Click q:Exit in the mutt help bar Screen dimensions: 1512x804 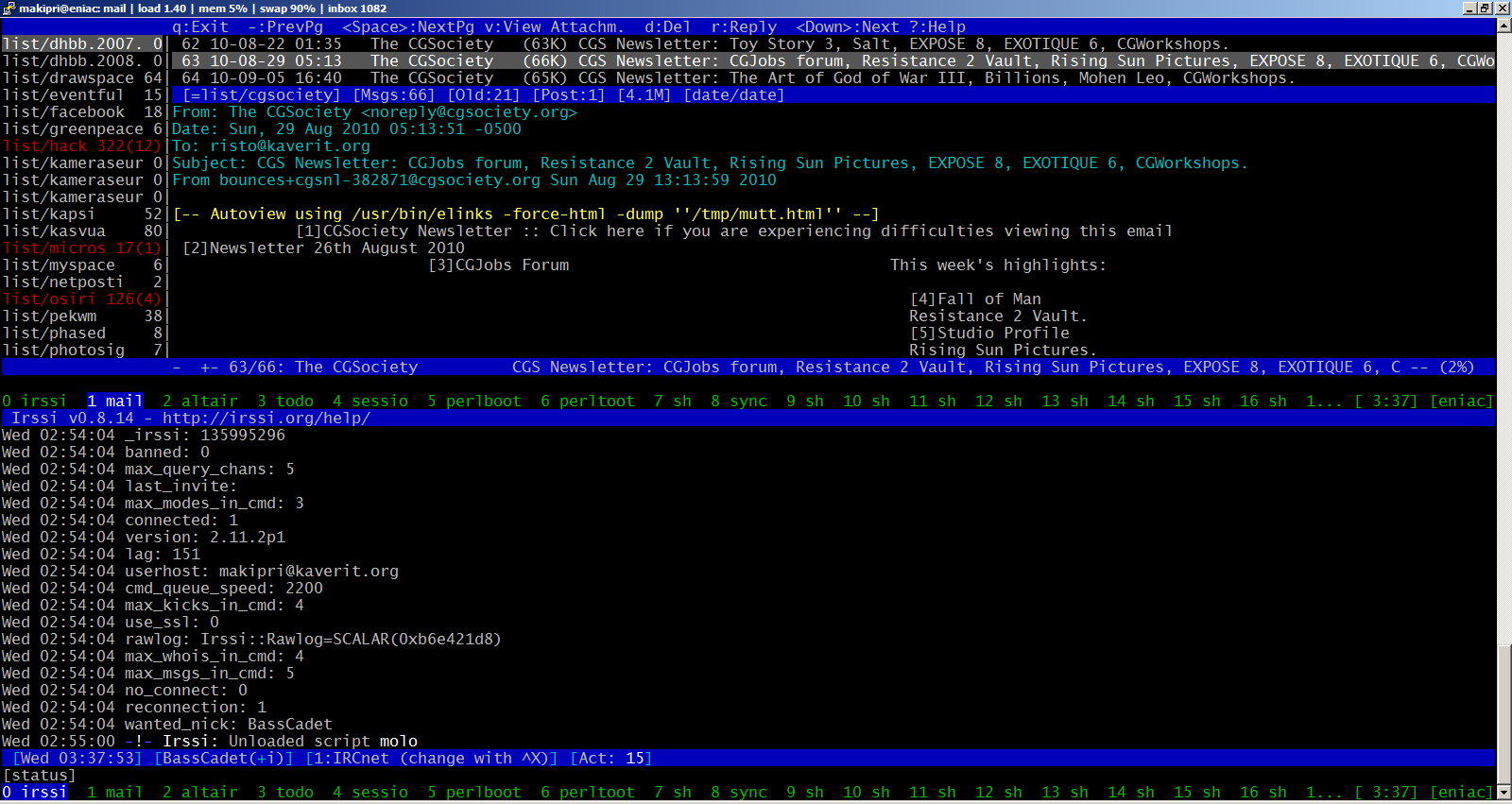click(x=200, y=26)
